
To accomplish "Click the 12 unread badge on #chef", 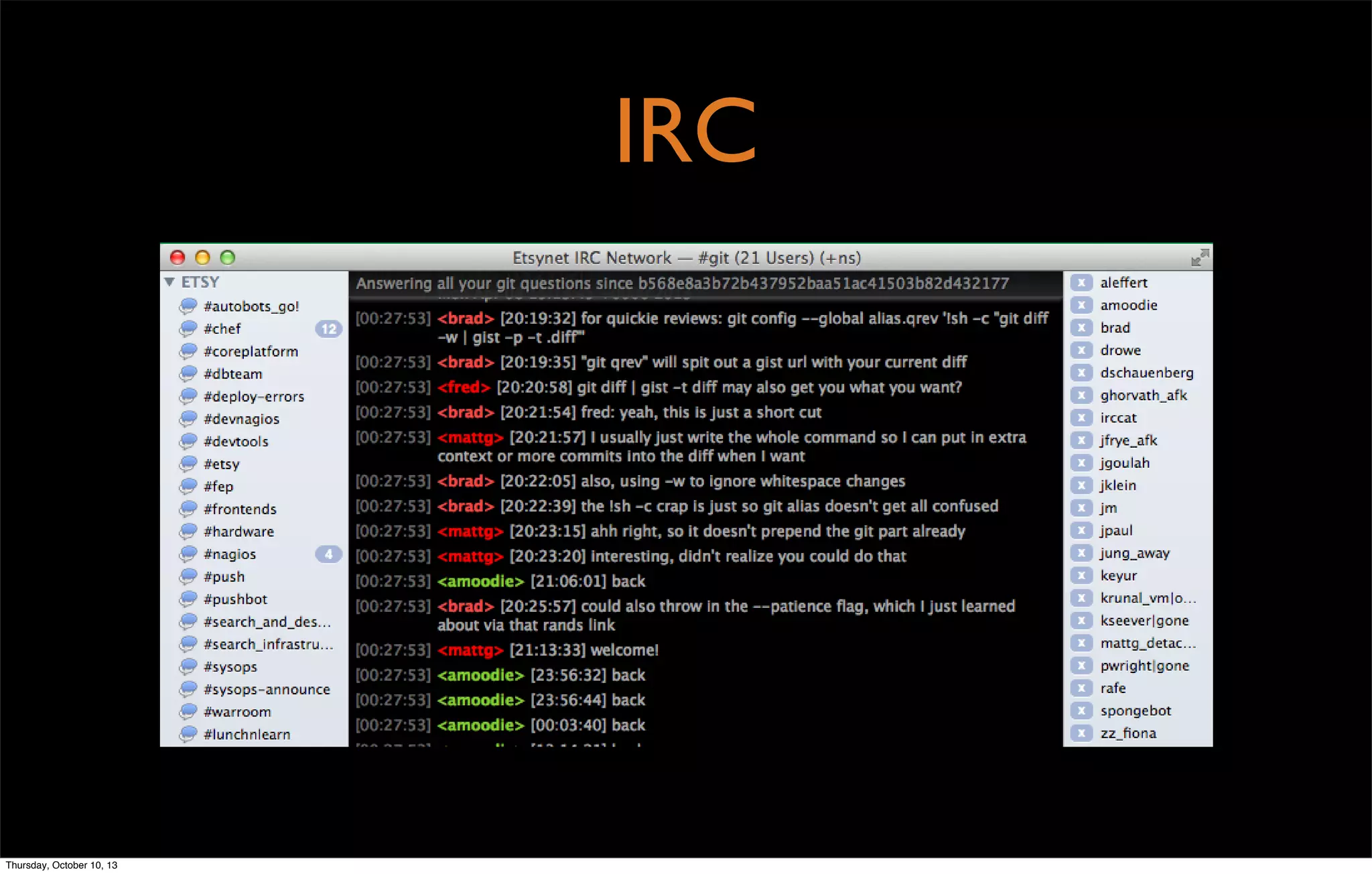I will [x=328, y=329].
